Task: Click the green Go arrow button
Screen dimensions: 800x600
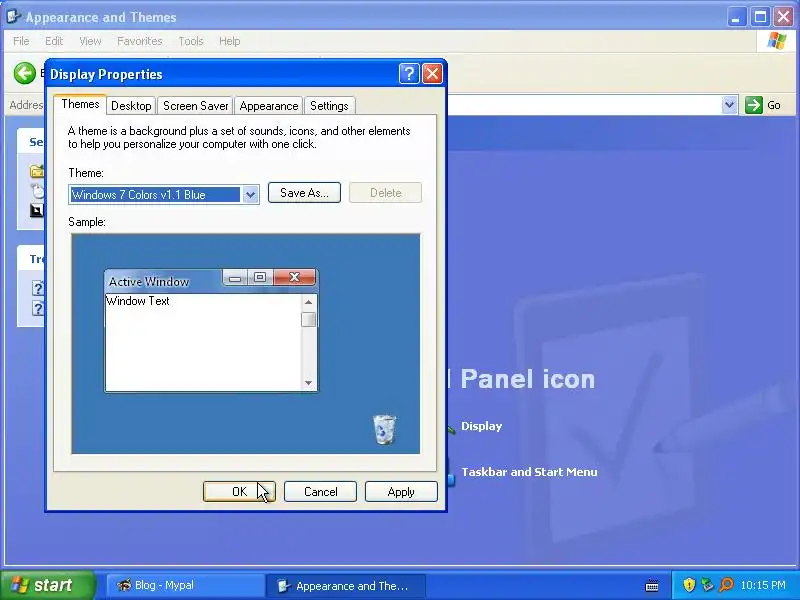Action: 754,105
